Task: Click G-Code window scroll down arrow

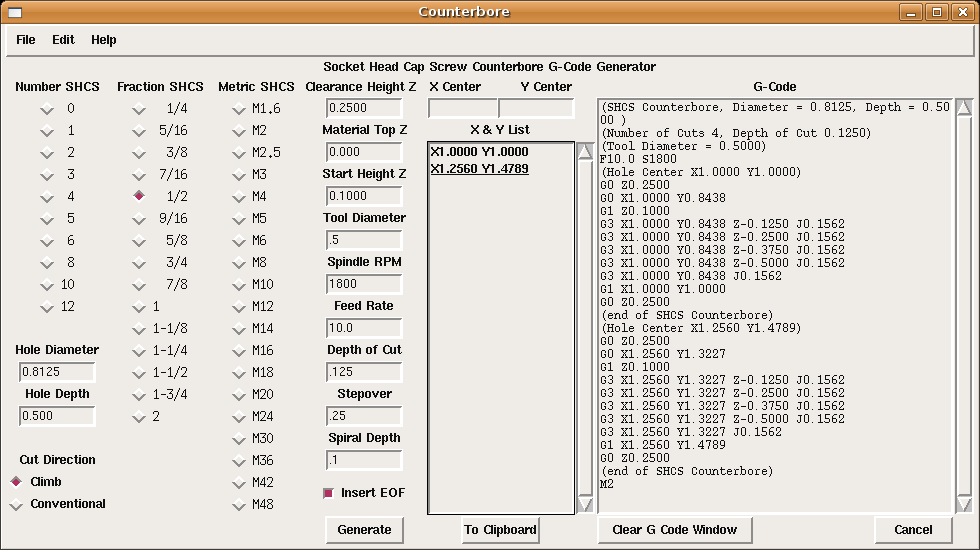Action: pos(964,504)
